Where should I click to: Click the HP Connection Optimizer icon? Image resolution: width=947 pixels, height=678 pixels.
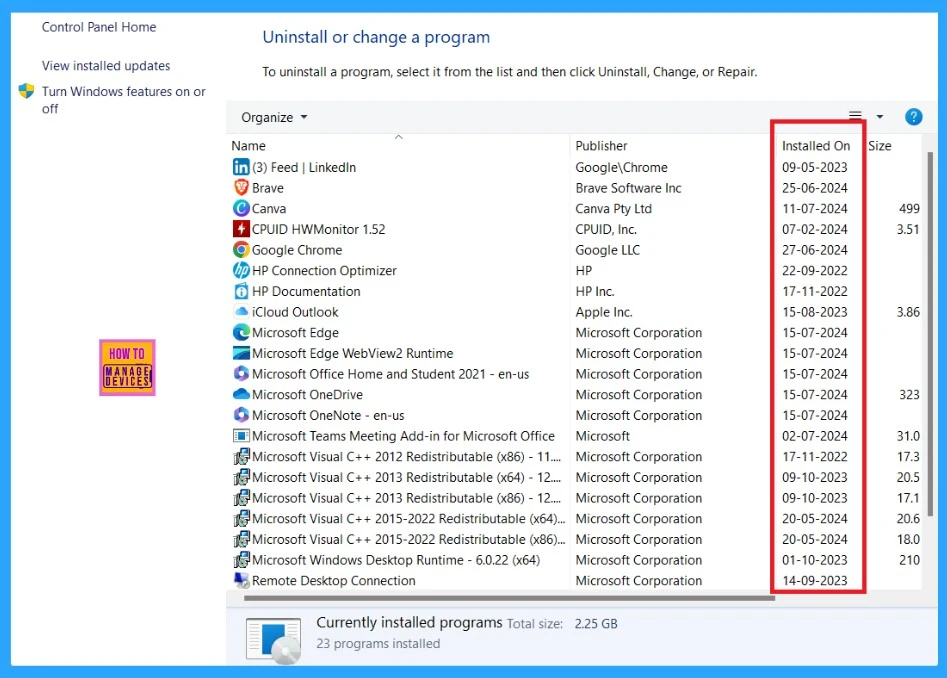point(241,270)
